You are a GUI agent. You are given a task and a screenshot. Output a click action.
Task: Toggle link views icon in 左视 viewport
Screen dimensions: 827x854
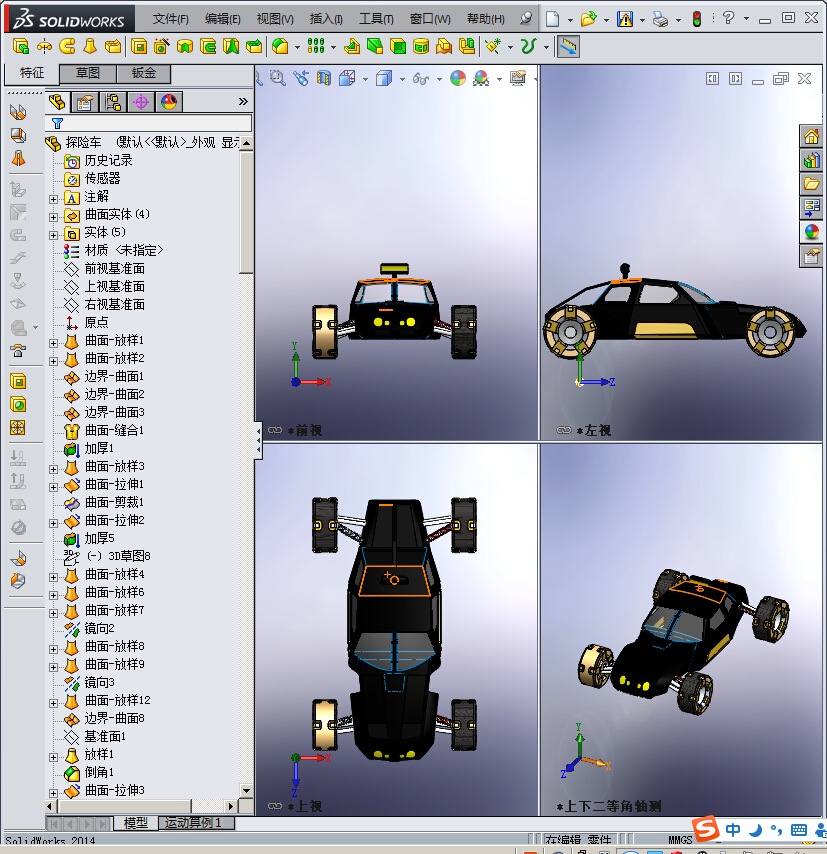pos(564,430)
